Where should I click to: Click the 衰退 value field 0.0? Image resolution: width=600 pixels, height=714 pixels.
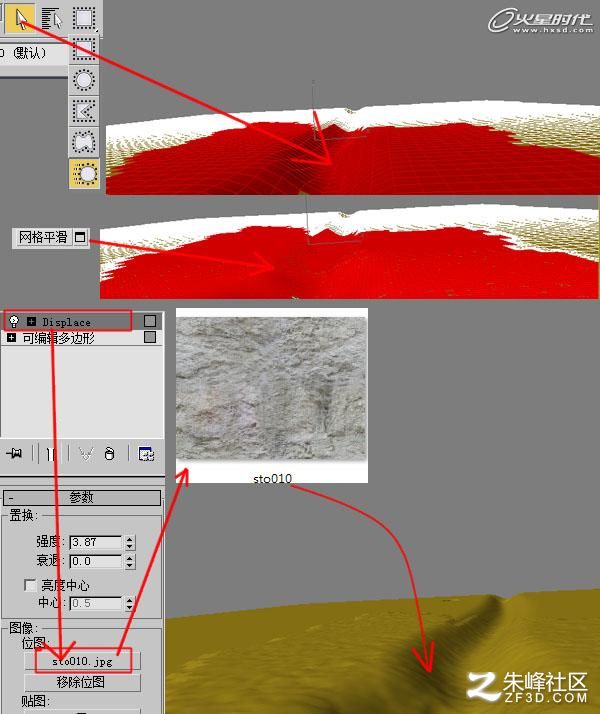96,561
